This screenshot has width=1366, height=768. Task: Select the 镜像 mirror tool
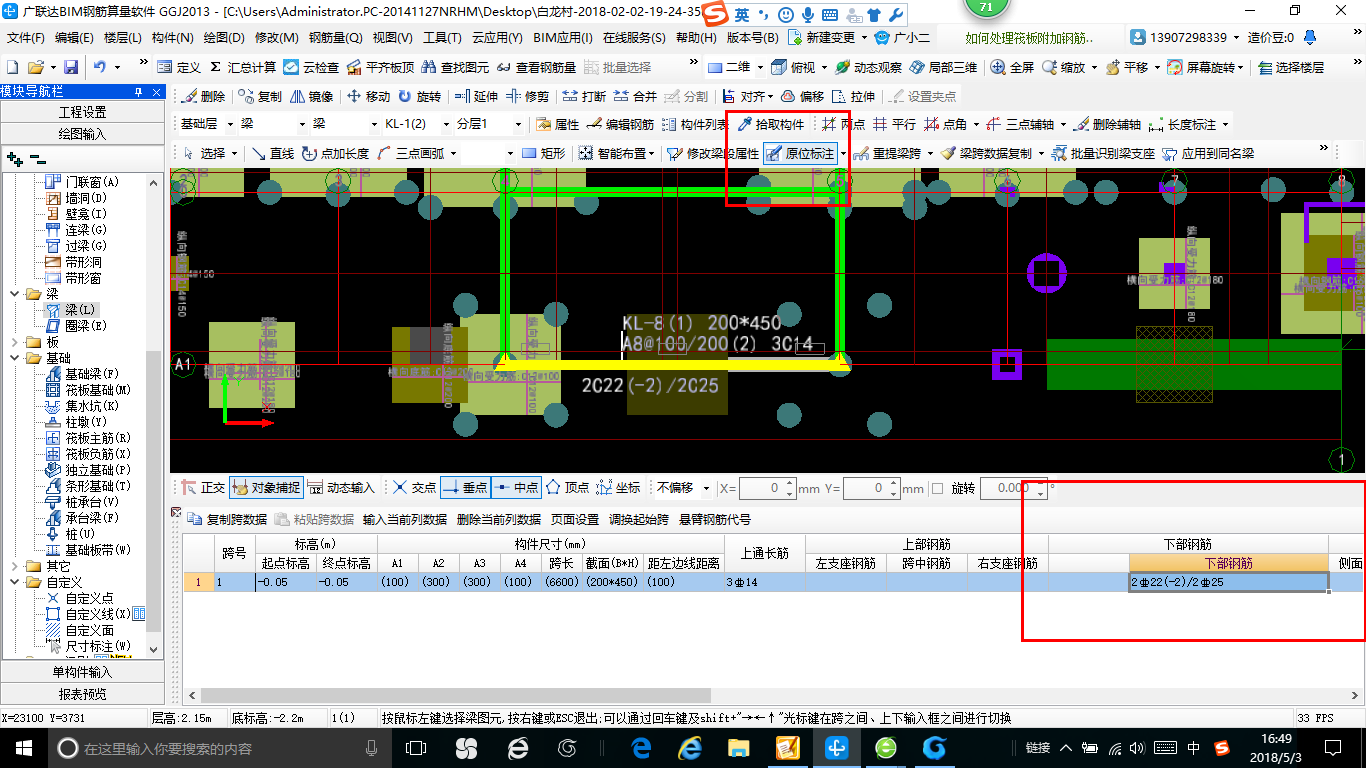(x=311, y=97)
